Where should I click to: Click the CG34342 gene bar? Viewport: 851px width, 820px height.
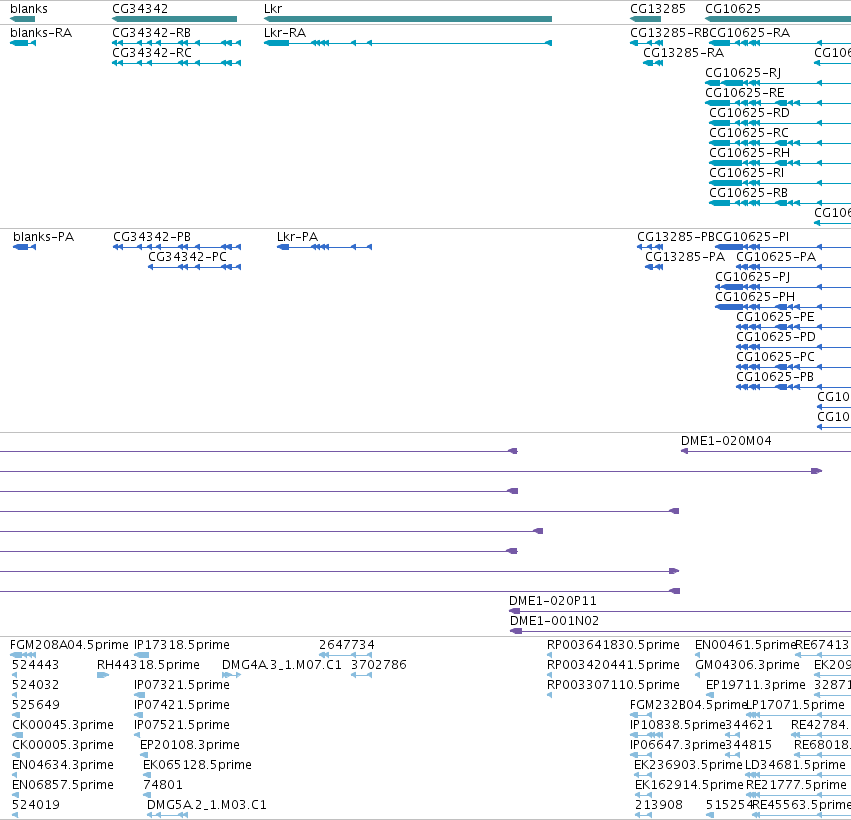pyautogui.click(x=174, y=20)
